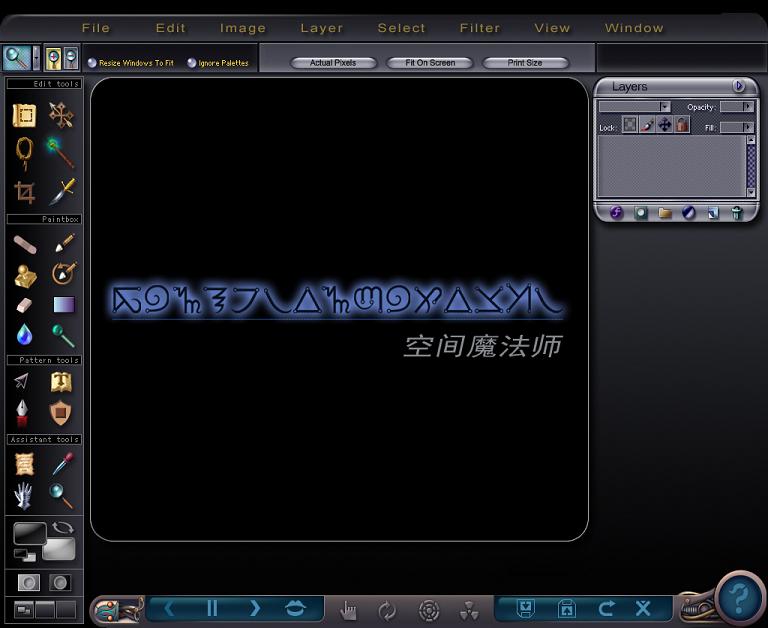Select the Slice knife tool
Viewport: 768px width, 628px height.
(x=62, y=192)
